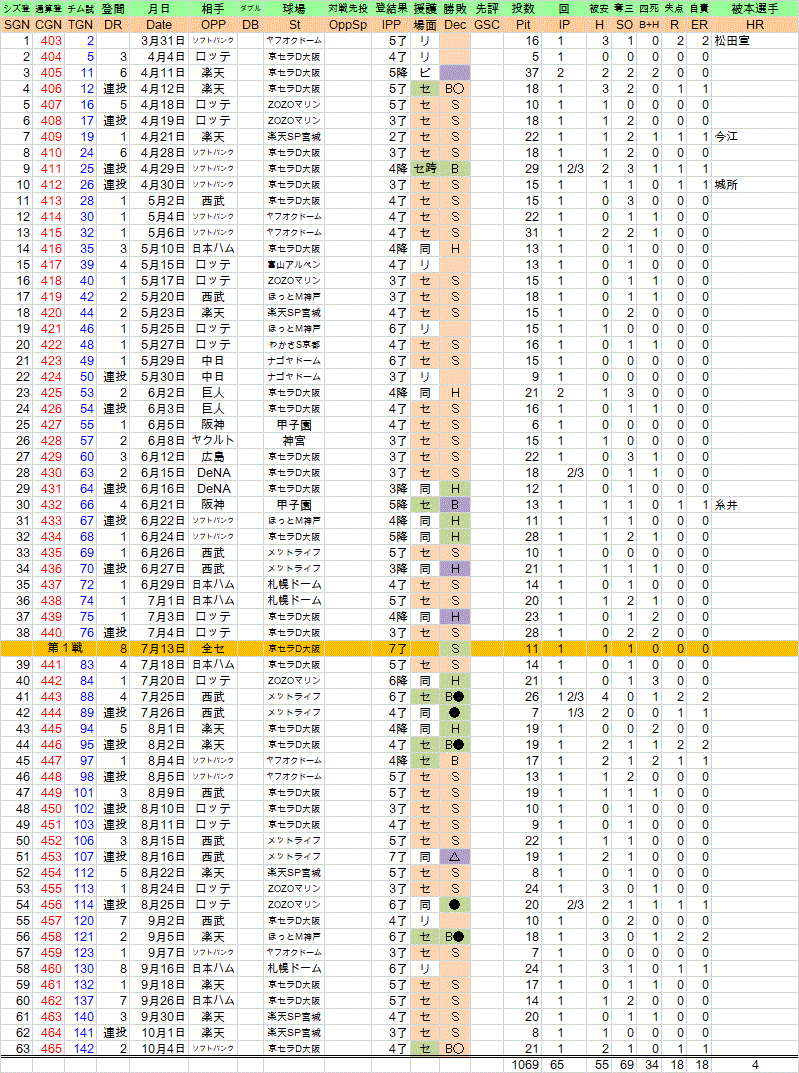The width and height of the screenshot is (799, 1073).
Task: Select the 富山アルペン stadium cell
Action: tap(294, 265)
